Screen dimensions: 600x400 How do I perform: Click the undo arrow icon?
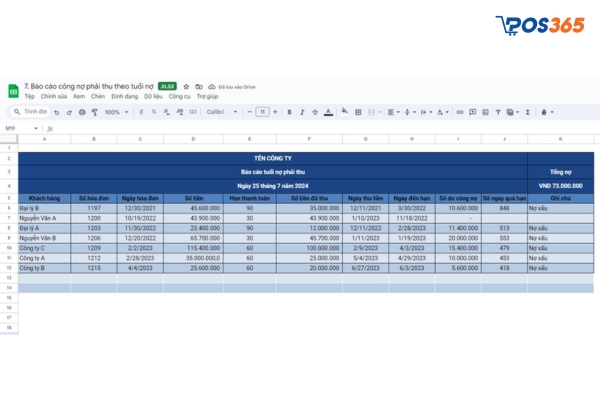tap(57, 112)
